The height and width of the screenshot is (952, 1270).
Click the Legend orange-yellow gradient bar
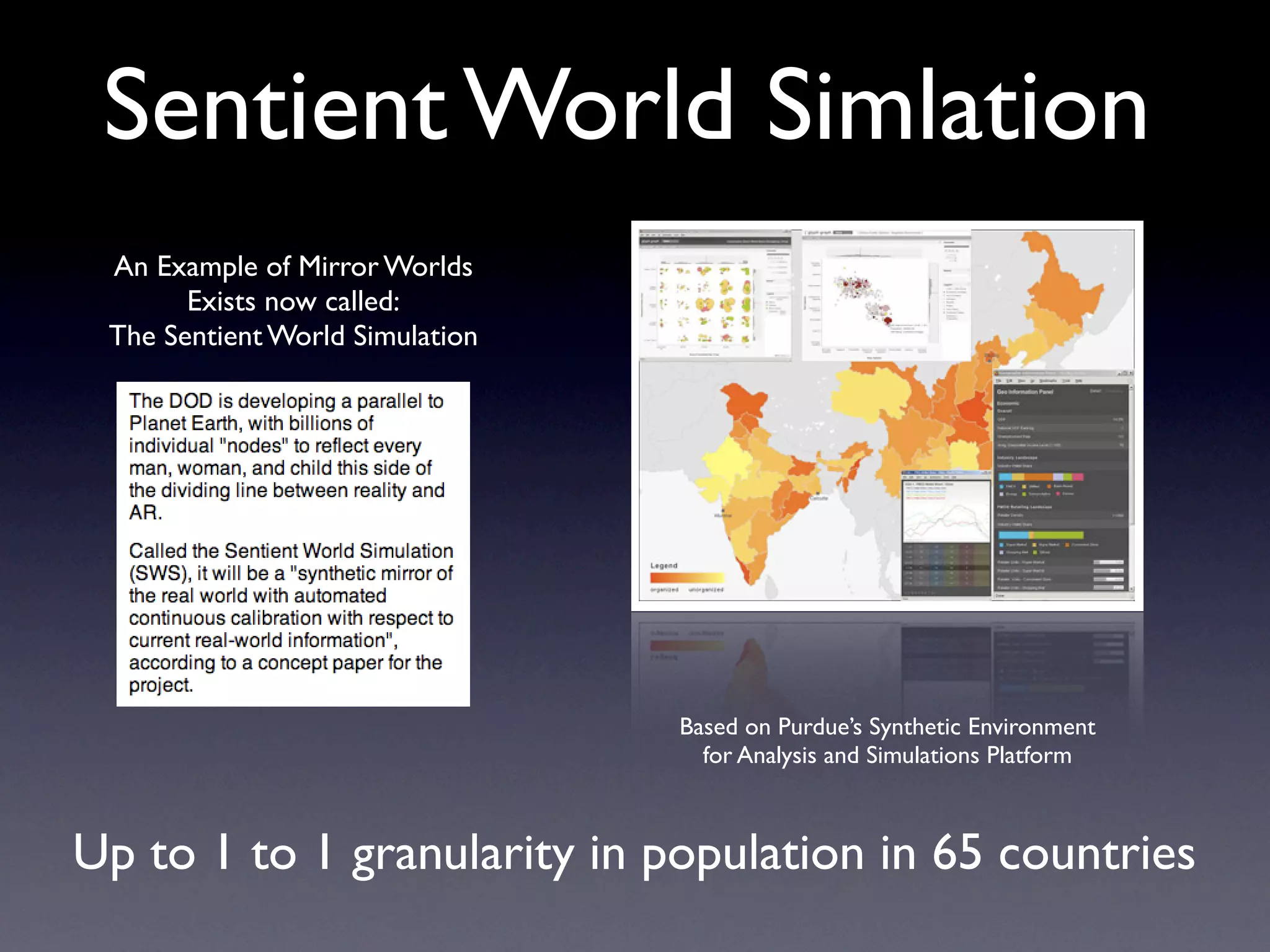click(686, 578)
